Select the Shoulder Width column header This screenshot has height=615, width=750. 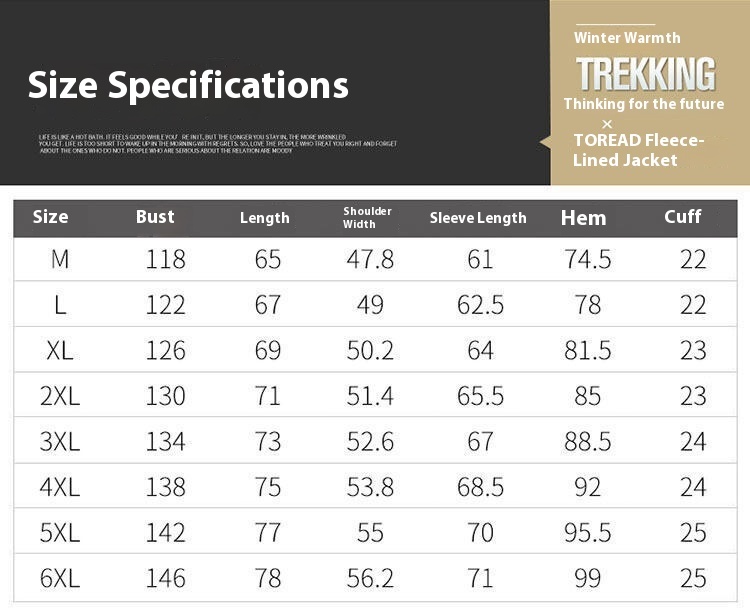[x=367, y=217]
